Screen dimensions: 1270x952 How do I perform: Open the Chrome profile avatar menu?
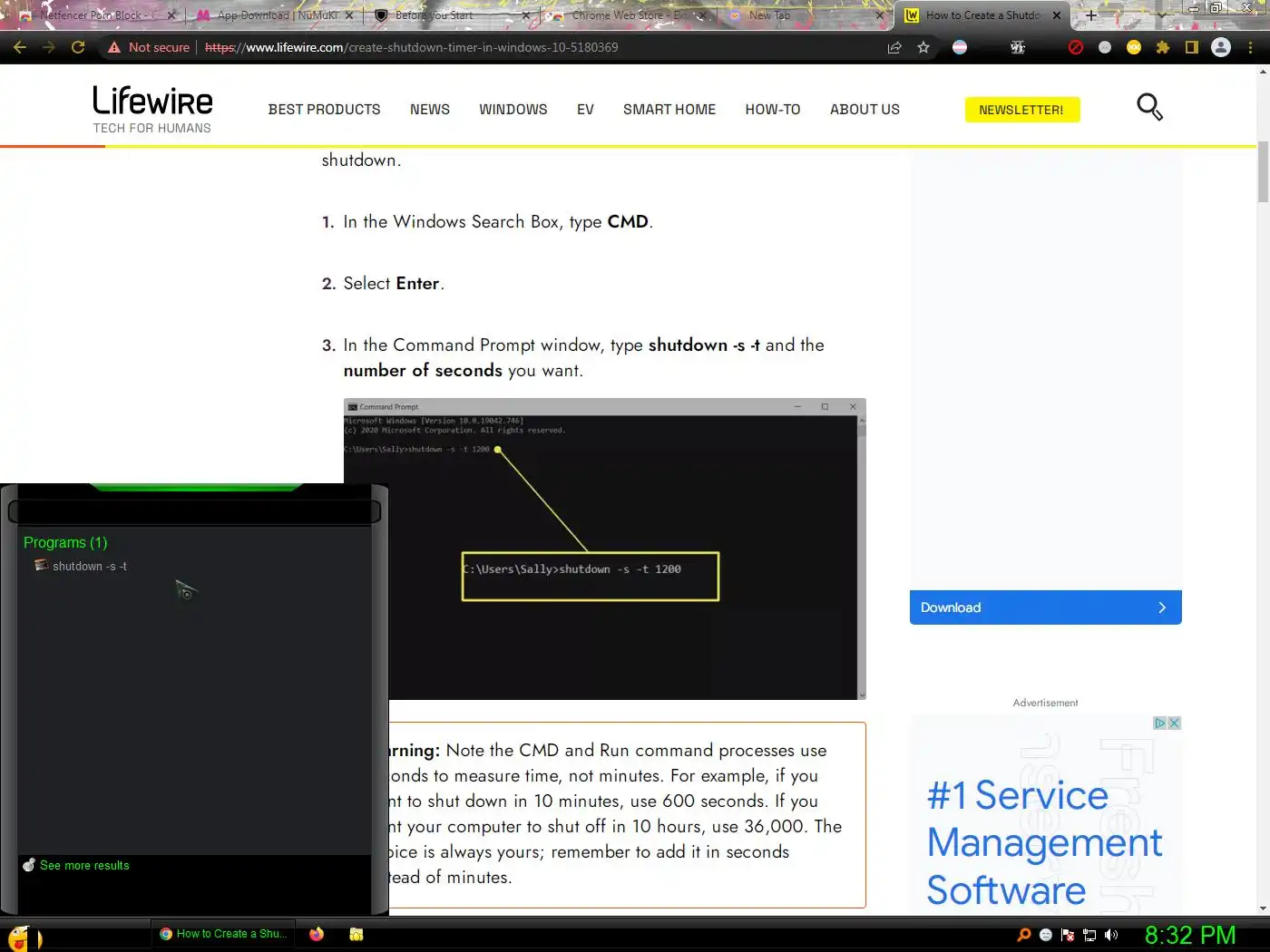coord(1221,47)
